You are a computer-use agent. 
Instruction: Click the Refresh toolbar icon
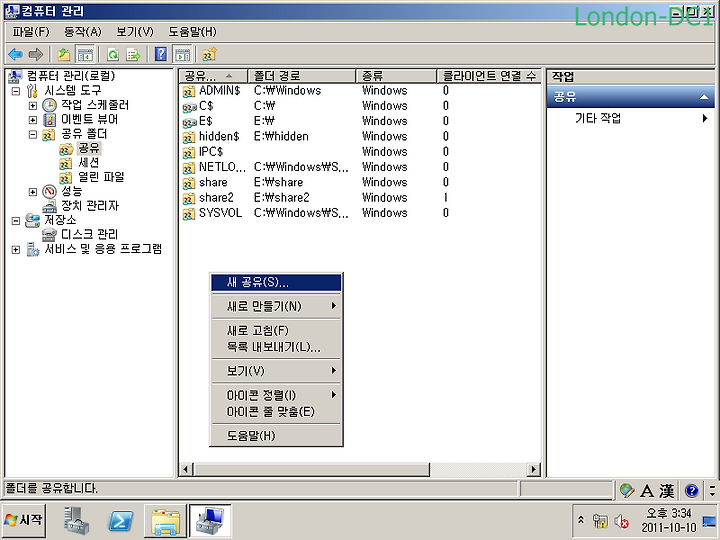tap(113, 55)
